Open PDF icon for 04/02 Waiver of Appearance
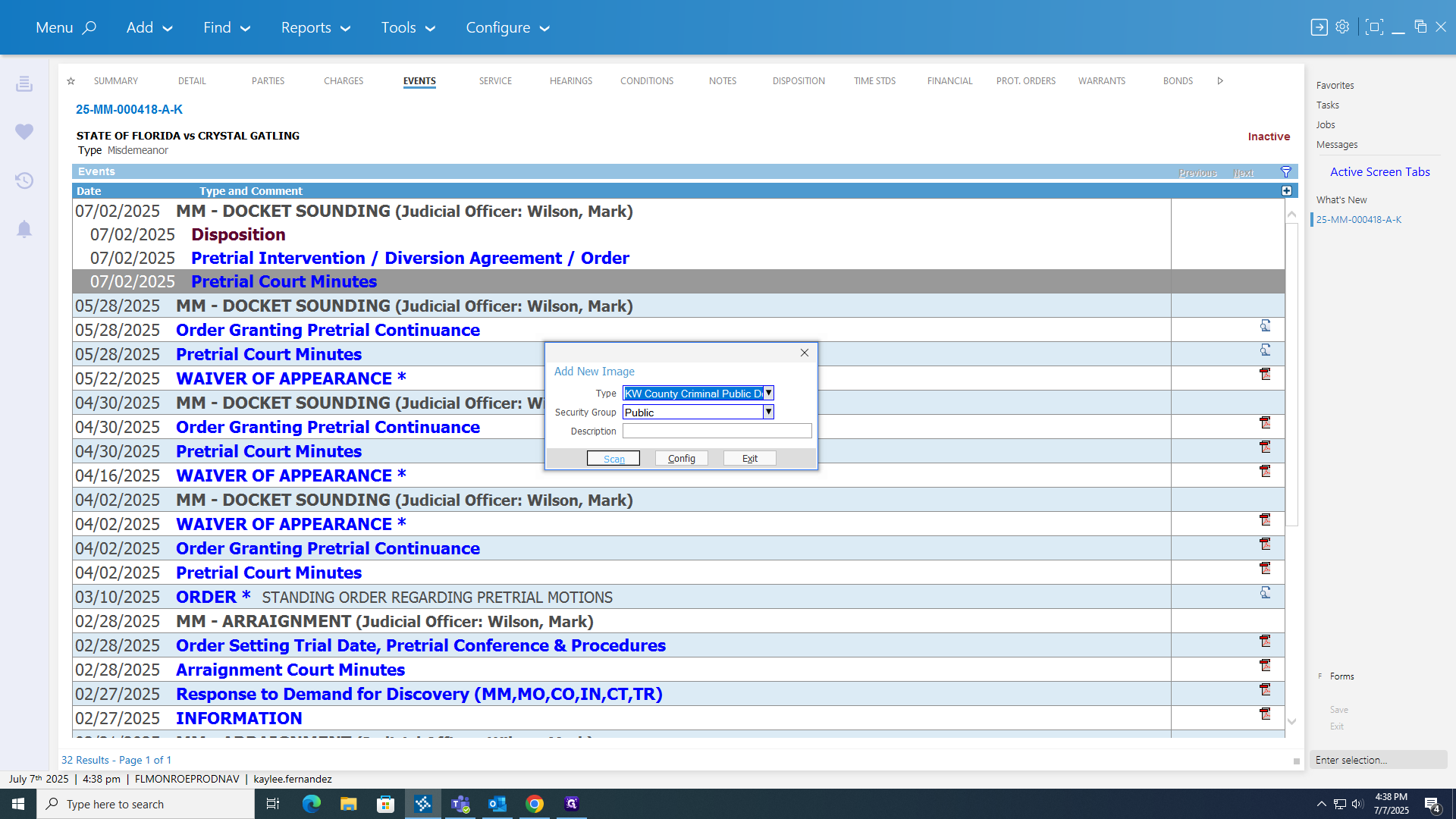 tap(1265, 520)
